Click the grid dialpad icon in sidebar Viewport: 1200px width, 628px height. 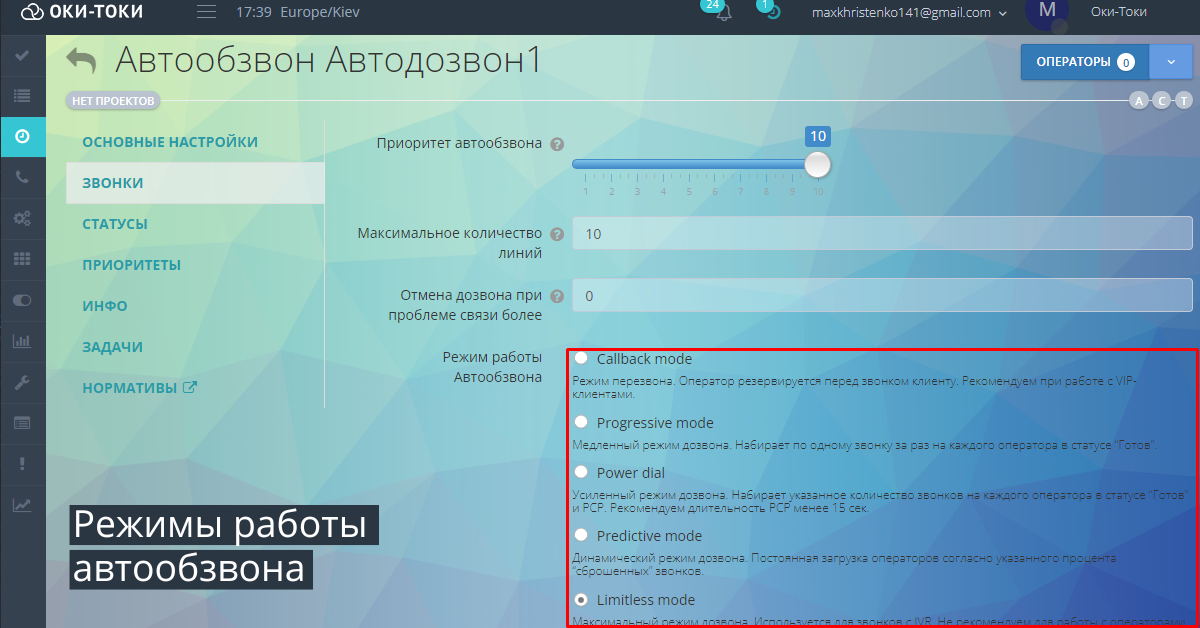pos(22,259)
